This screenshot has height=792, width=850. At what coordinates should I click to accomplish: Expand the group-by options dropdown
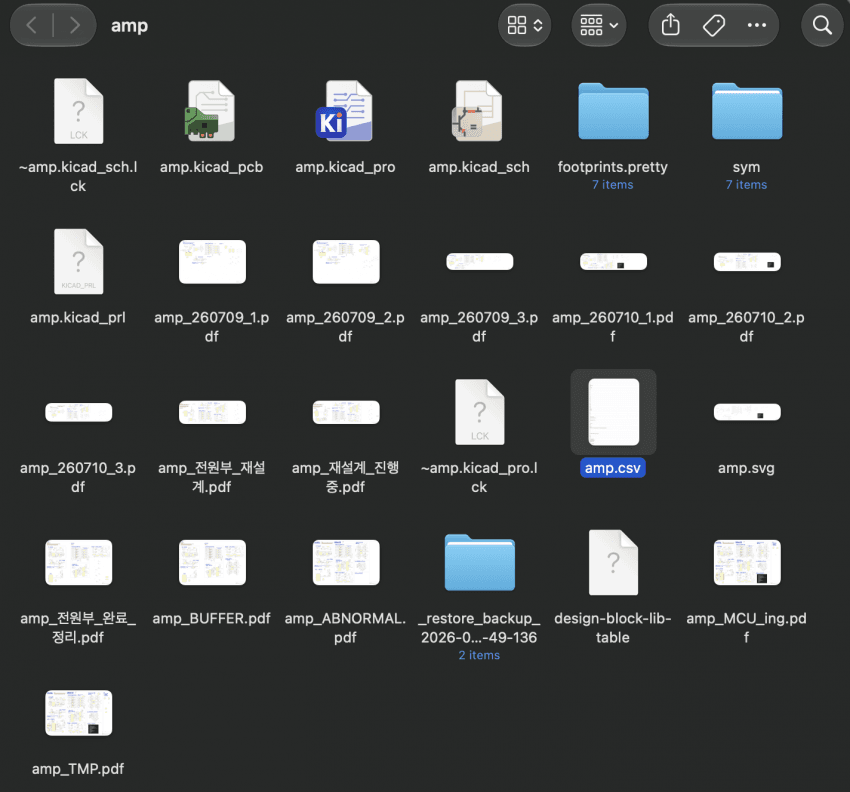(598, 25)
